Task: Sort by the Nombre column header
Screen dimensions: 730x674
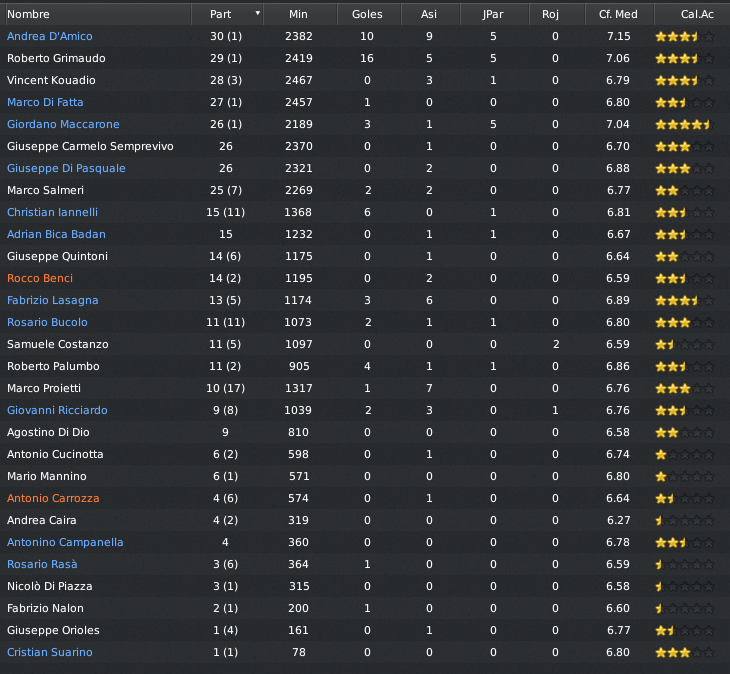Action: point(98,14)
